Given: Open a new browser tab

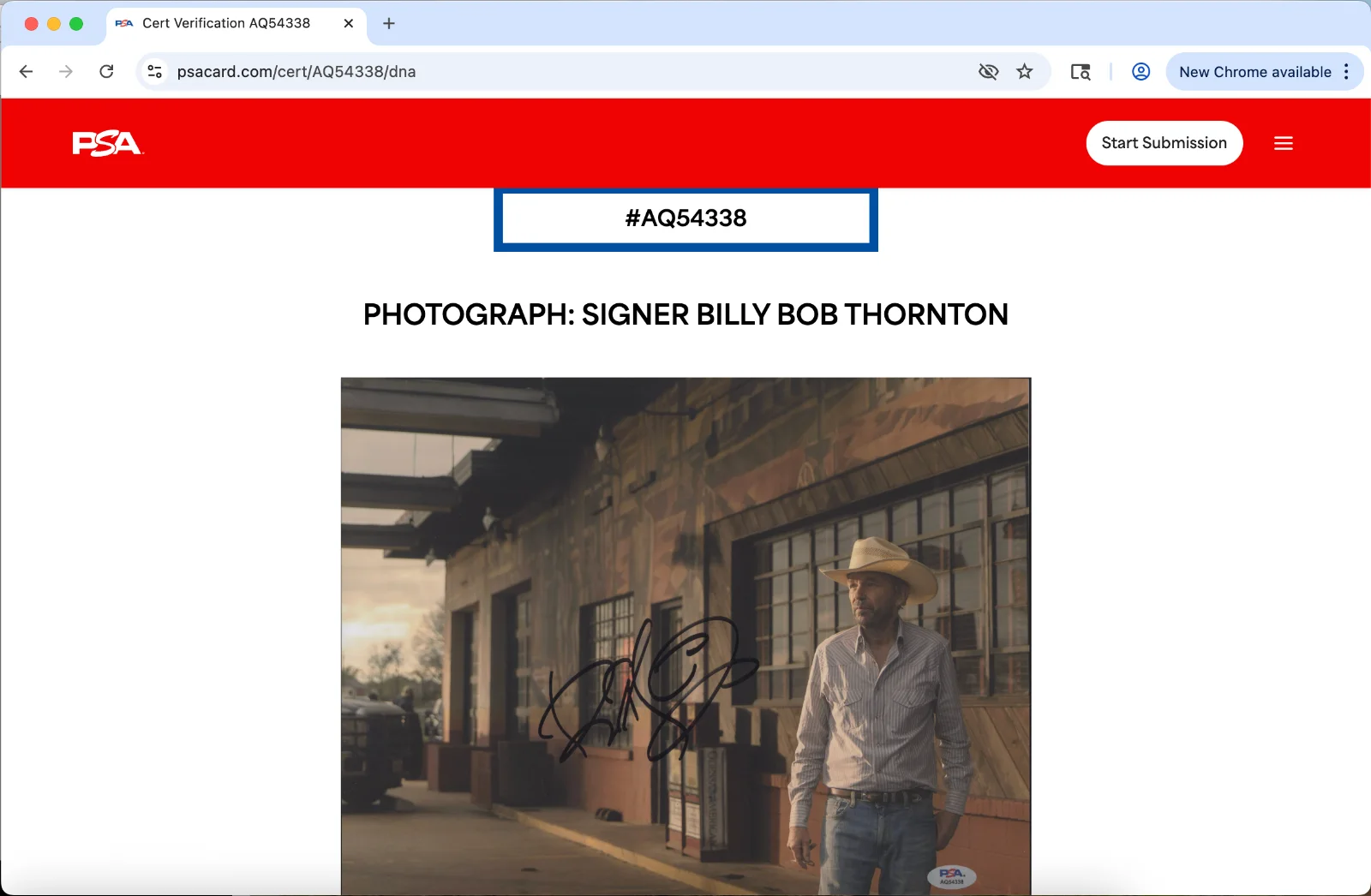Looking at the screenshot, I should 389,24.
